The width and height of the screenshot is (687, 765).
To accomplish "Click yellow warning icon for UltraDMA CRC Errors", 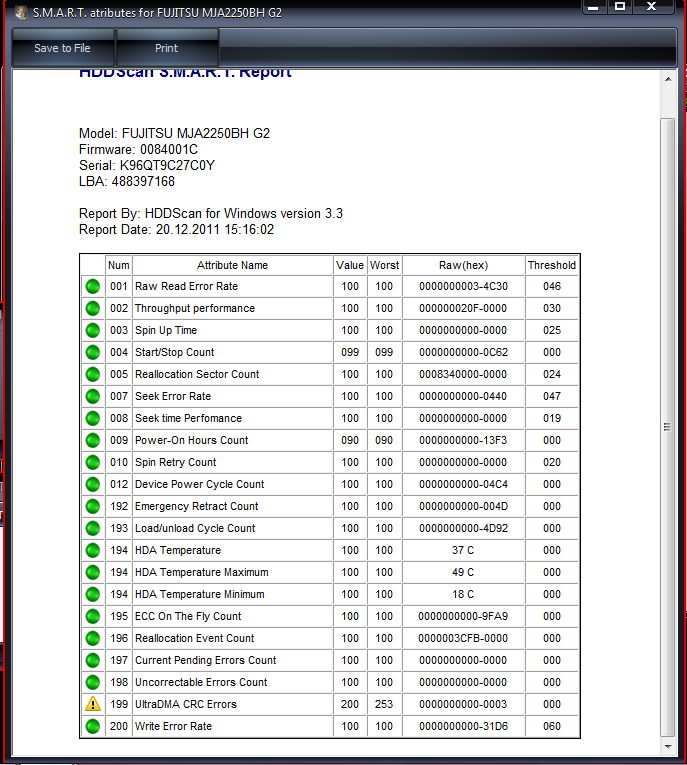I will click(93, 704).
